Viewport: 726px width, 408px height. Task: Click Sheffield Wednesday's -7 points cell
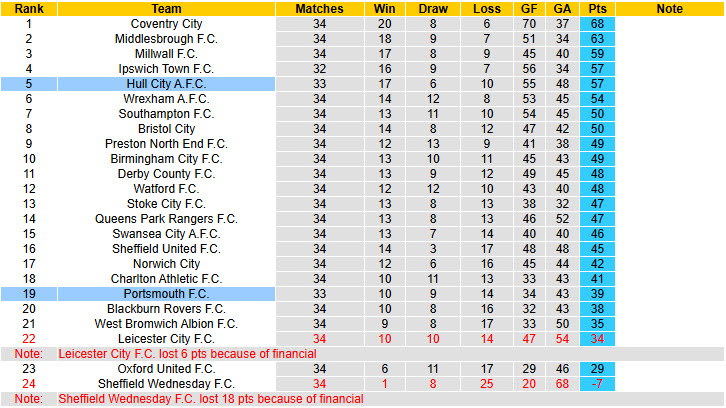(x=598, y=384)
